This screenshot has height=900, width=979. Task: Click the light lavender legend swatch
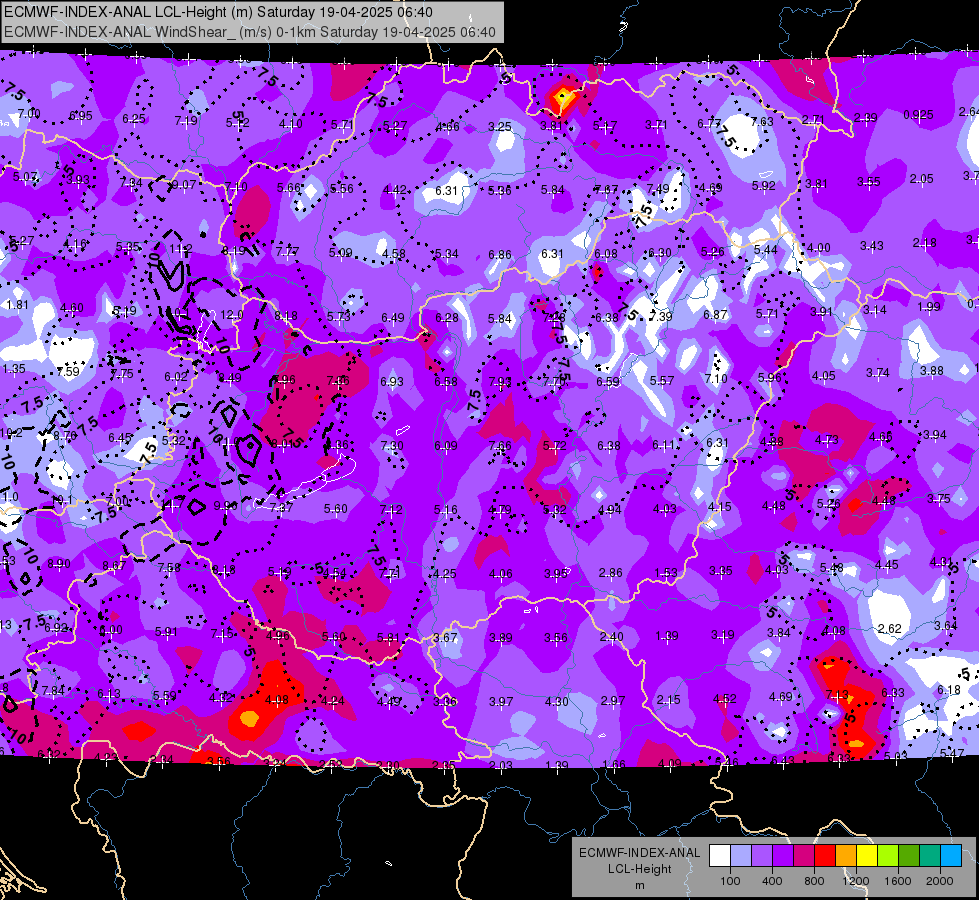click(x=741, y=856)
